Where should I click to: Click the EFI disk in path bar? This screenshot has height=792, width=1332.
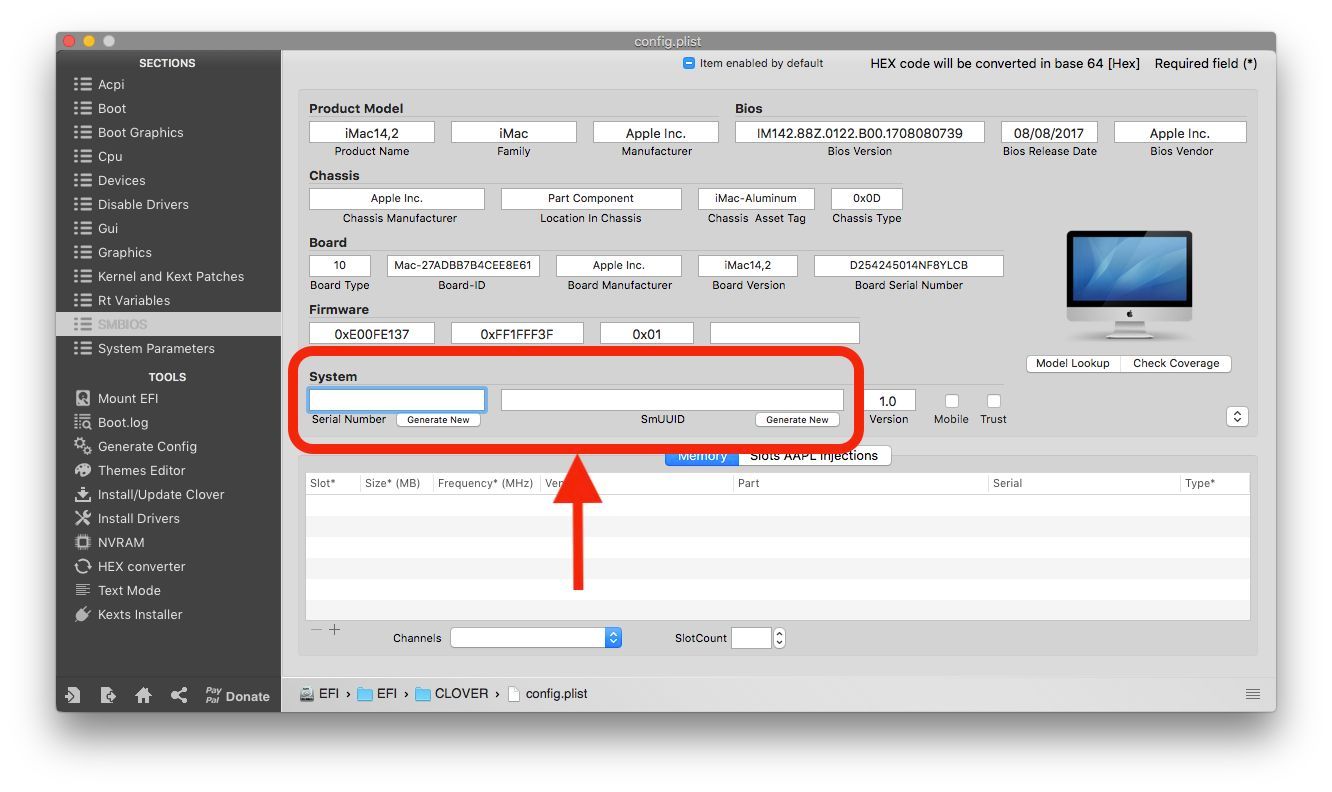(320, 693)
